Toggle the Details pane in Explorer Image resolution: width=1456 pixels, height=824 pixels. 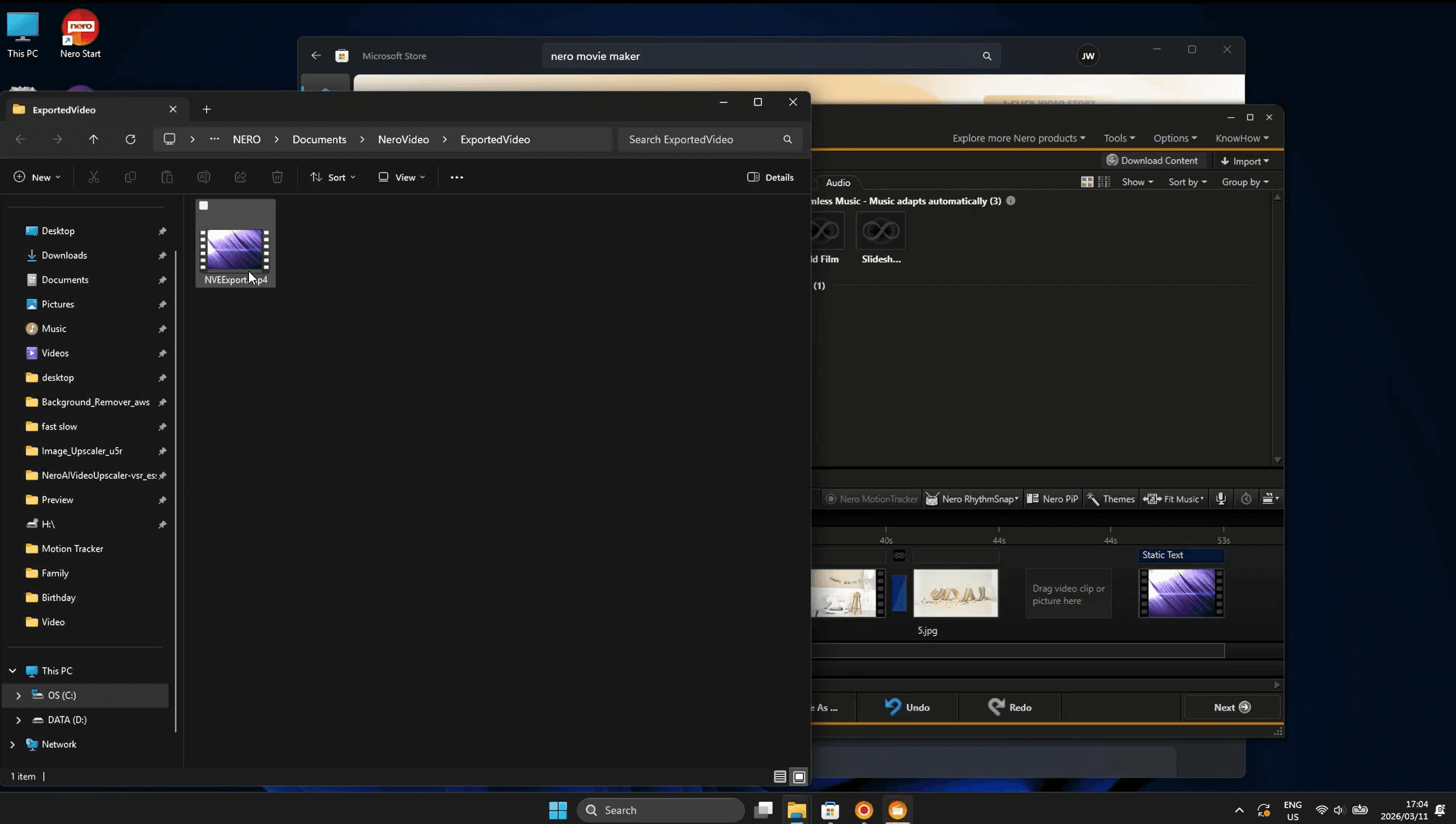tap(770, 177)
